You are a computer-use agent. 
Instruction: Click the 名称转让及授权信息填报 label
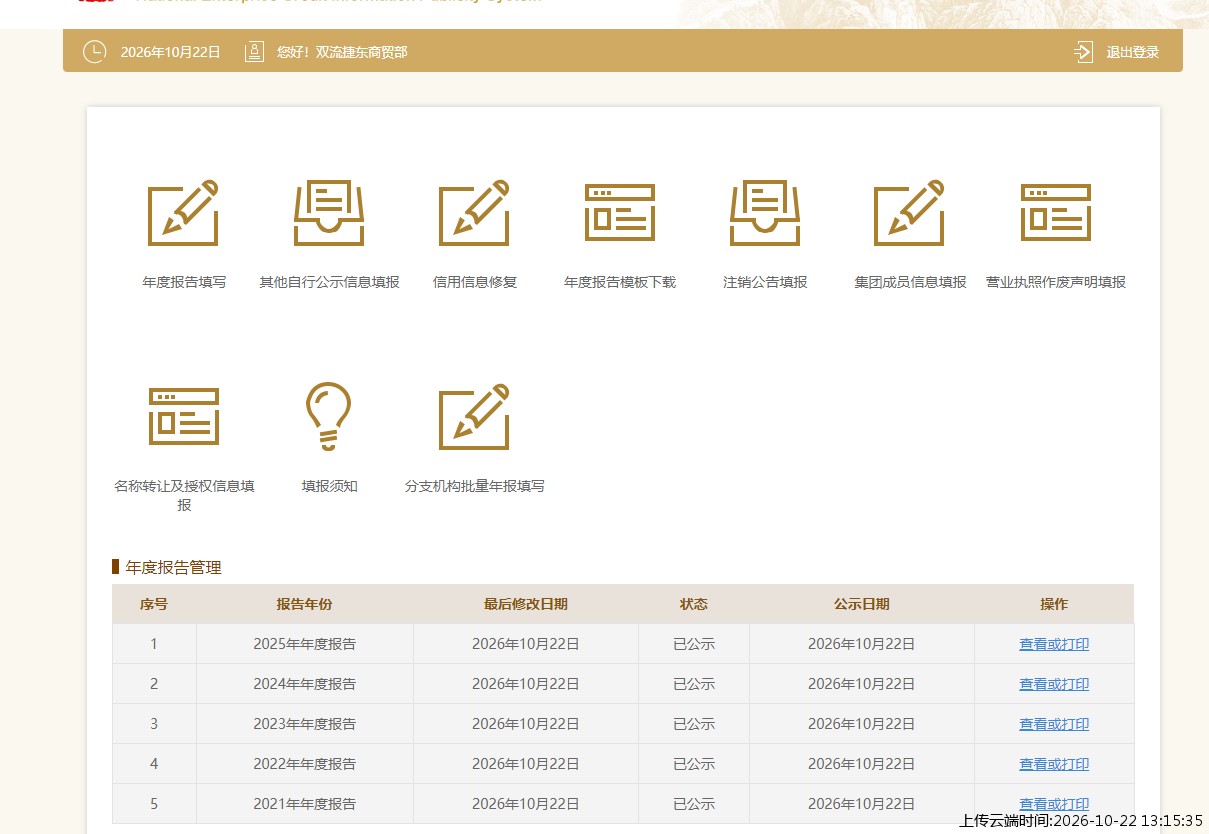pyautogui.click(x=184, y=496)
